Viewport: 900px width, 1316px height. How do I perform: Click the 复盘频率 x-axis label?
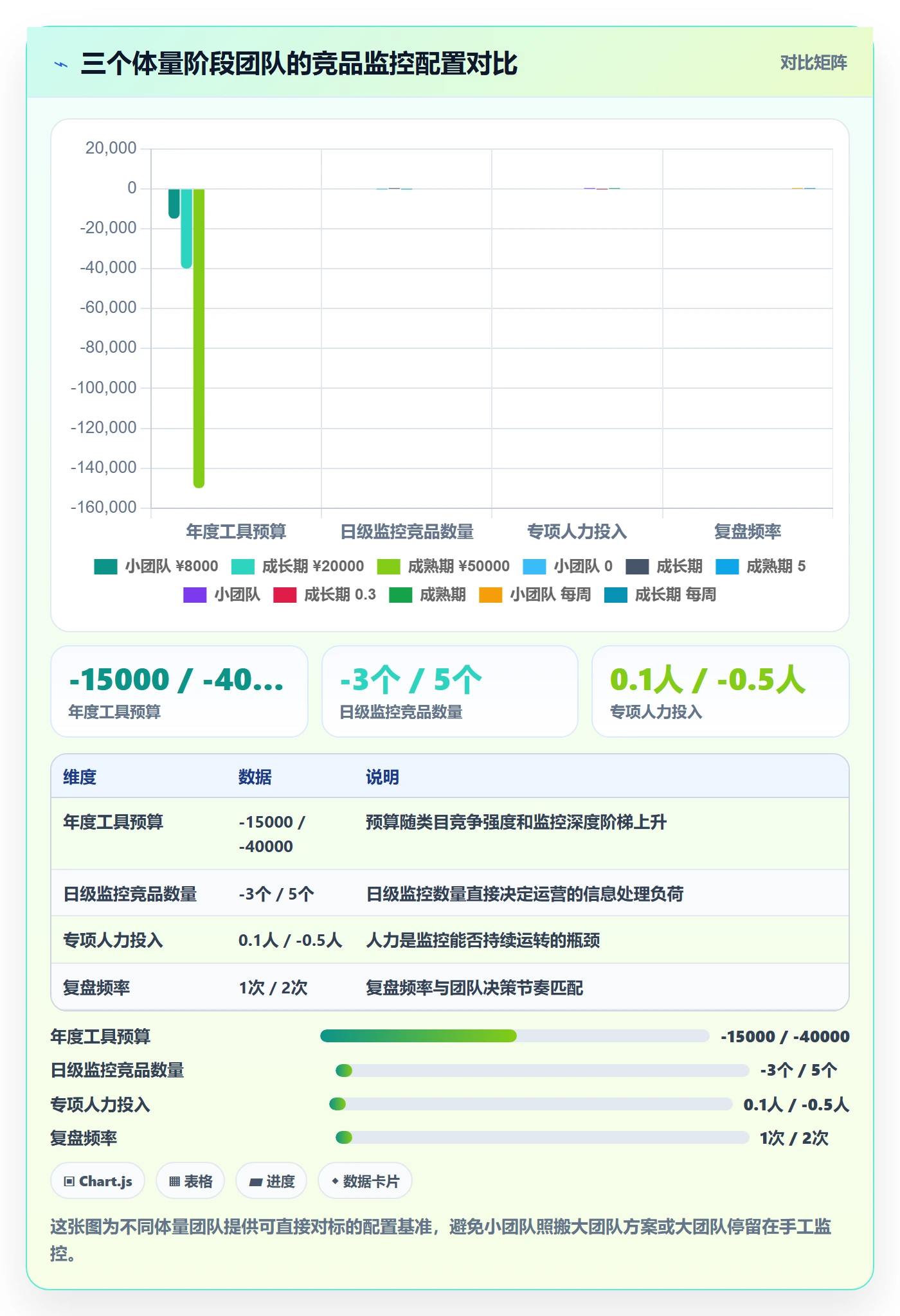pyautogui.click(x=748, y=531)
